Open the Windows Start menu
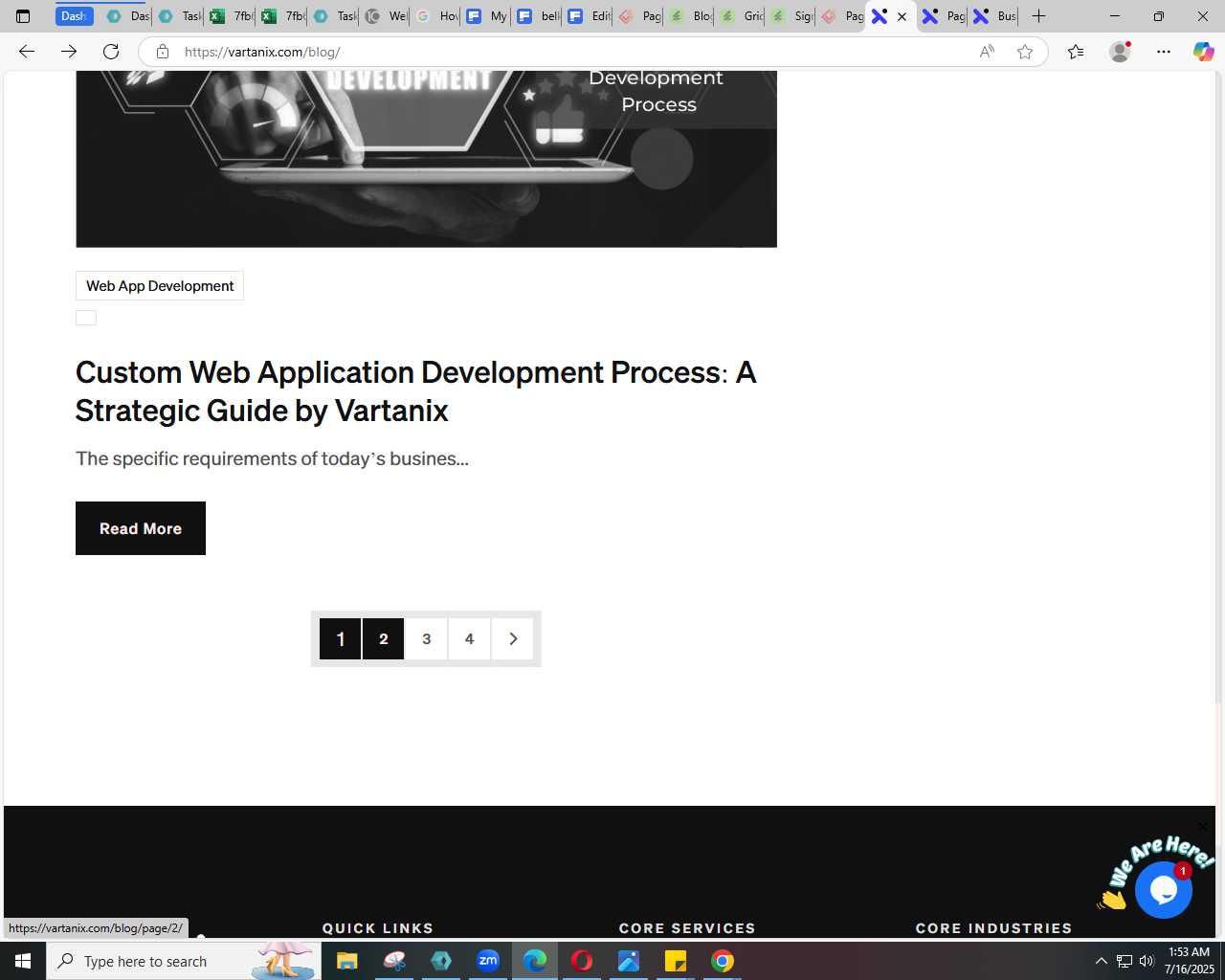Image resolution: width=1225 pixels, height=980 pixels. coord(23,961)
